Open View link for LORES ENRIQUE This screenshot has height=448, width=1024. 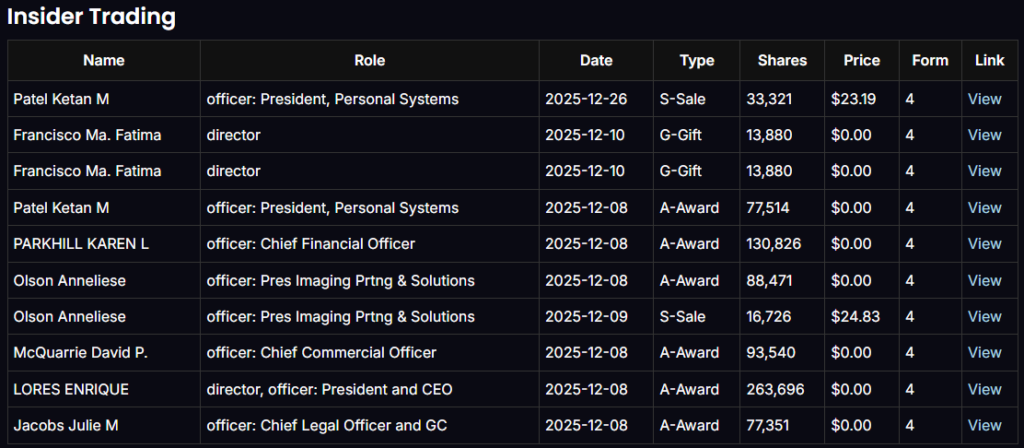984,389
